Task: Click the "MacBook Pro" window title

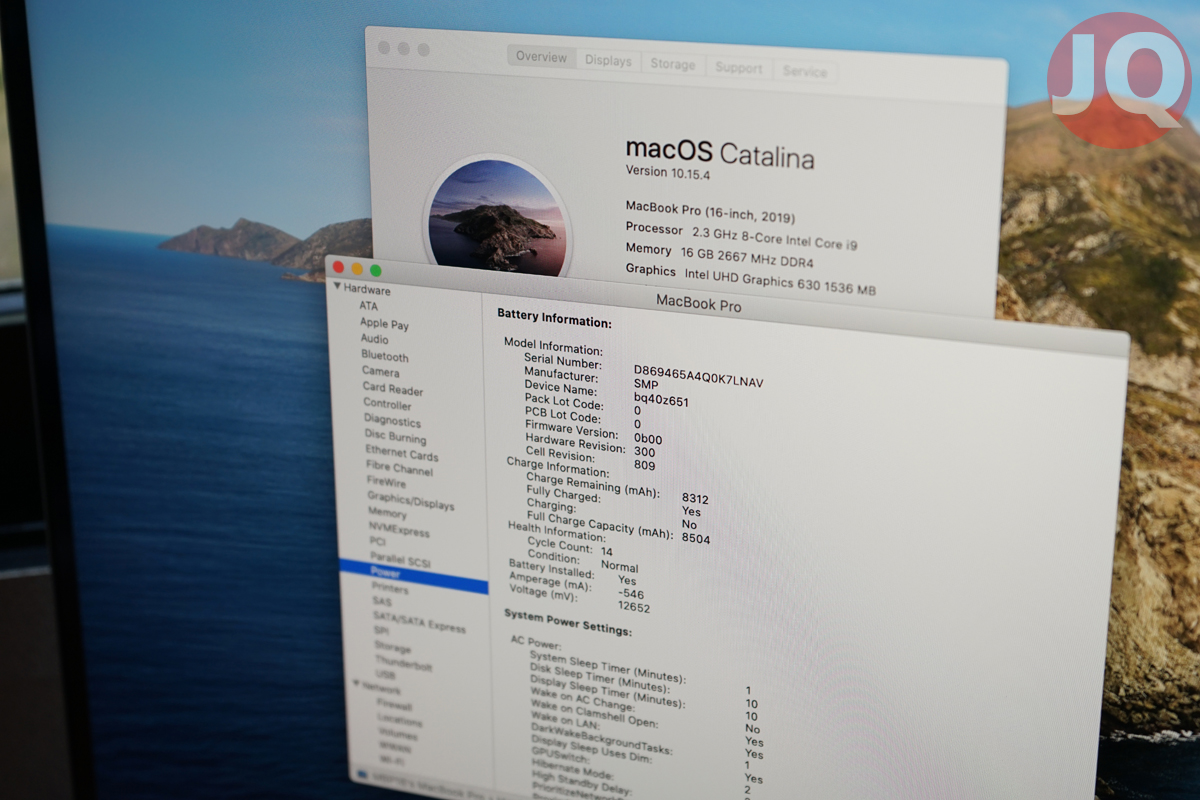Action: click(x=698, y=304)
